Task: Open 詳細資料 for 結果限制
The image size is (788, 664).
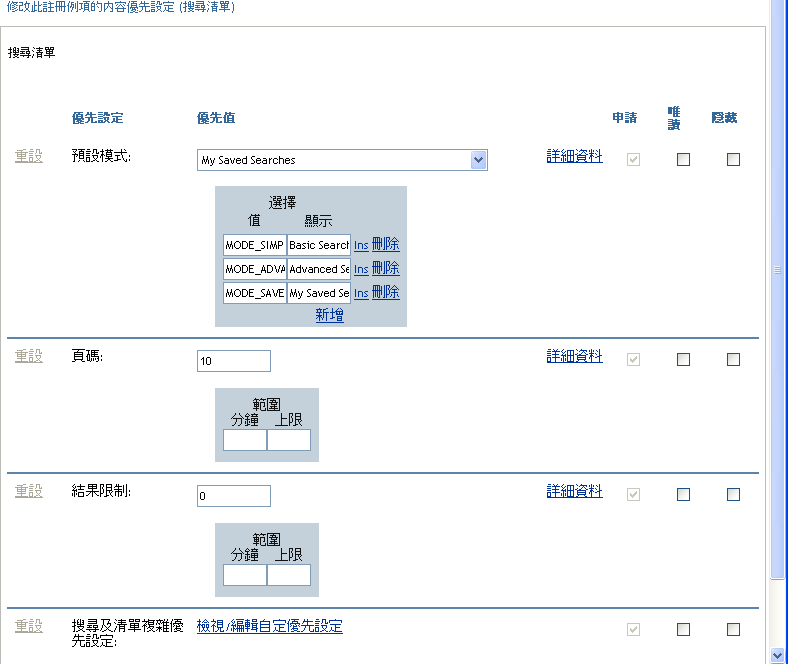Action: click(x=574, y=491)
